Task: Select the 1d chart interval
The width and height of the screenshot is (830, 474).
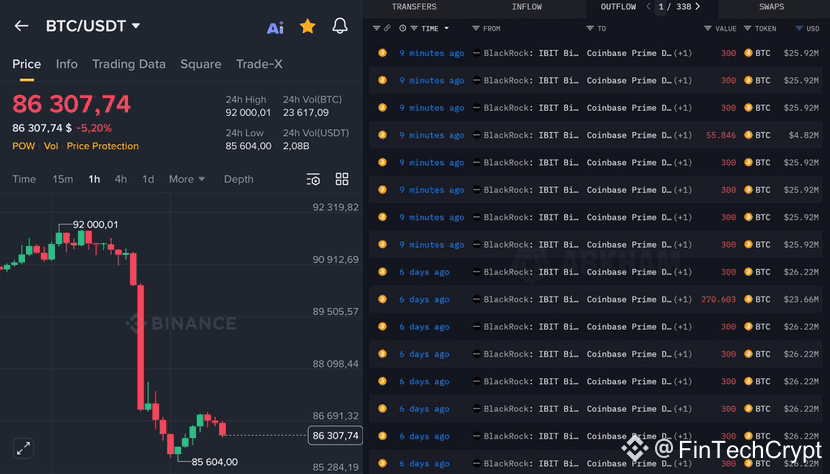Action: pyautogui.click(x=148, y=179)
